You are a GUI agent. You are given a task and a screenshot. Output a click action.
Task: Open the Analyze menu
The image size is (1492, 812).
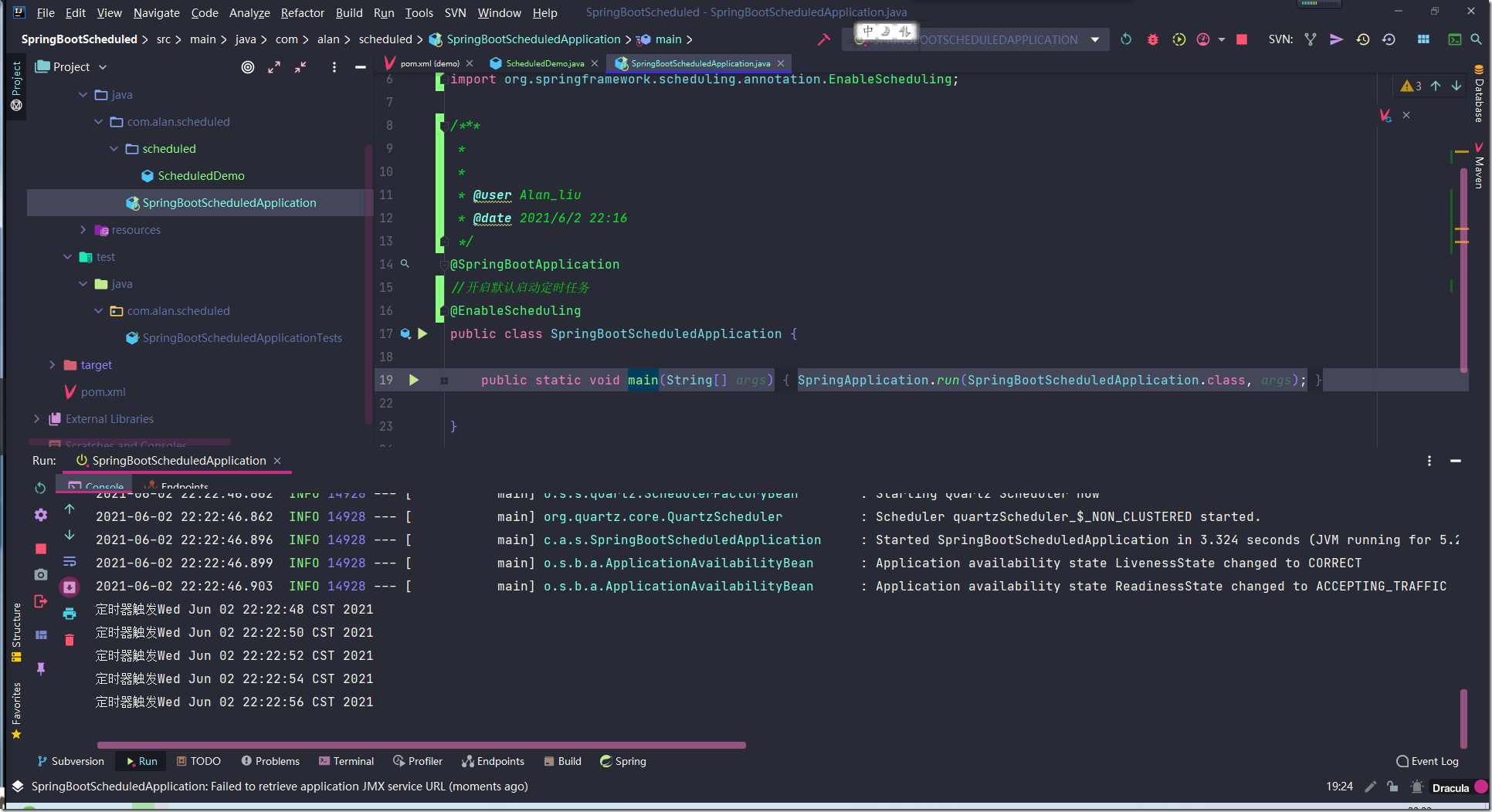point(249,12)
